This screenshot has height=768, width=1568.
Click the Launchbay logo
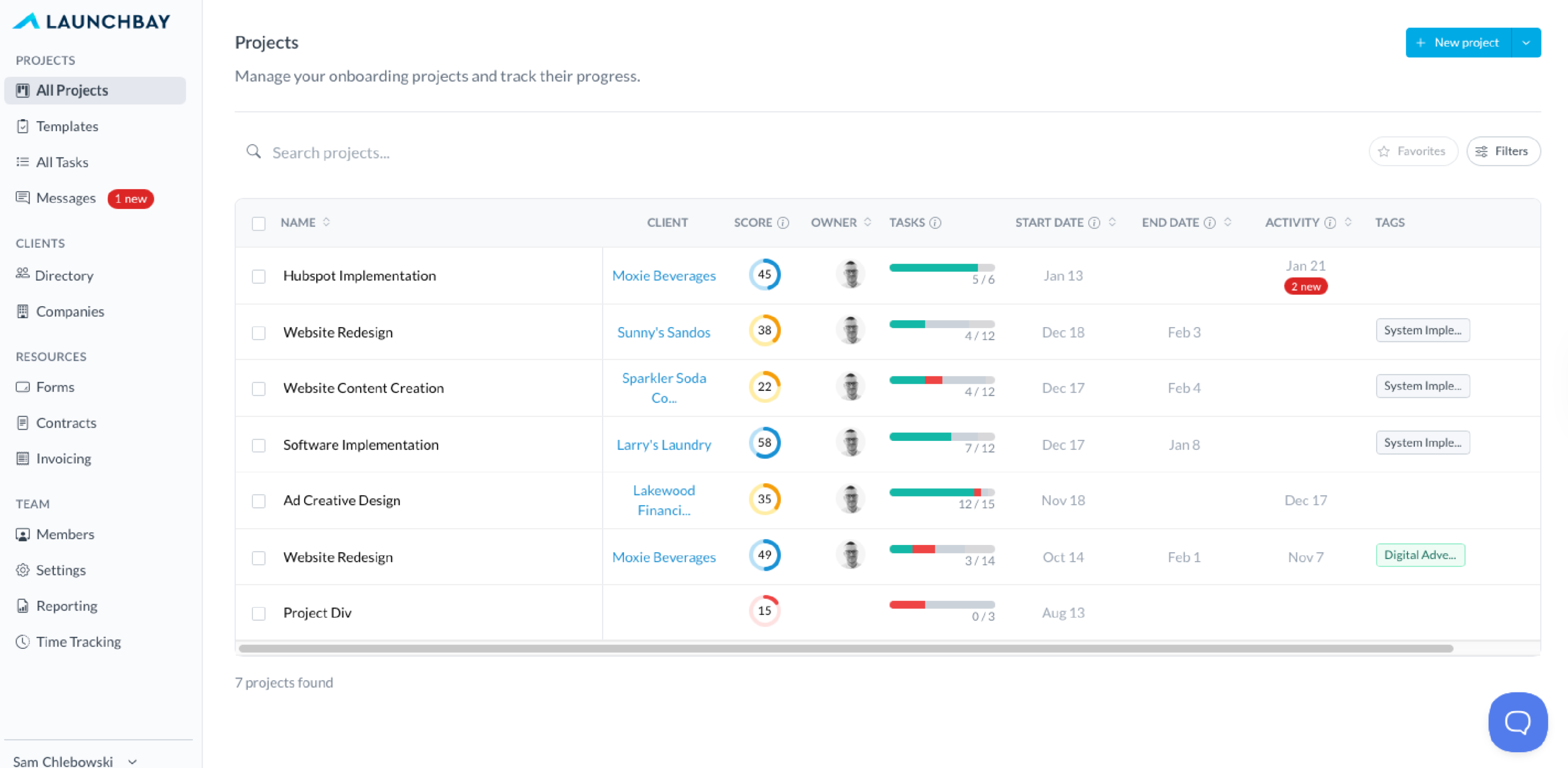[91, 21]
